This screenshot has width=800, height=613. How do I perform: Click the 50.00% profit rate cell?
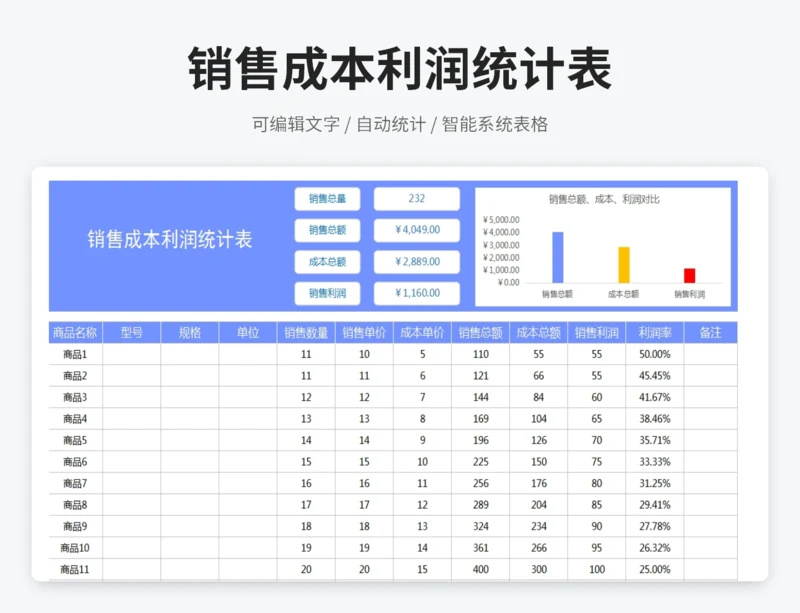(655, 354)
